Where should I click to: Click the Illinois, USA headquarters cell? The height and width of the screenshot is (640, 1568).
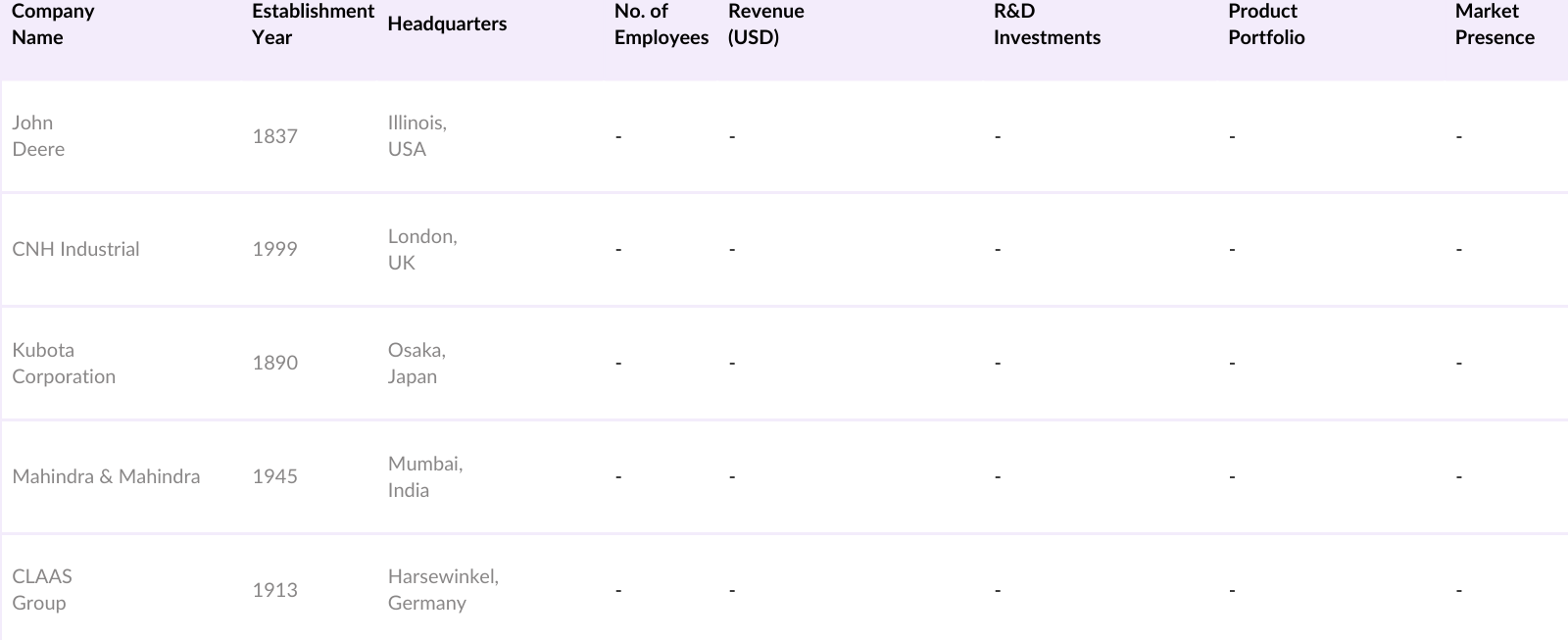(416, 136)
